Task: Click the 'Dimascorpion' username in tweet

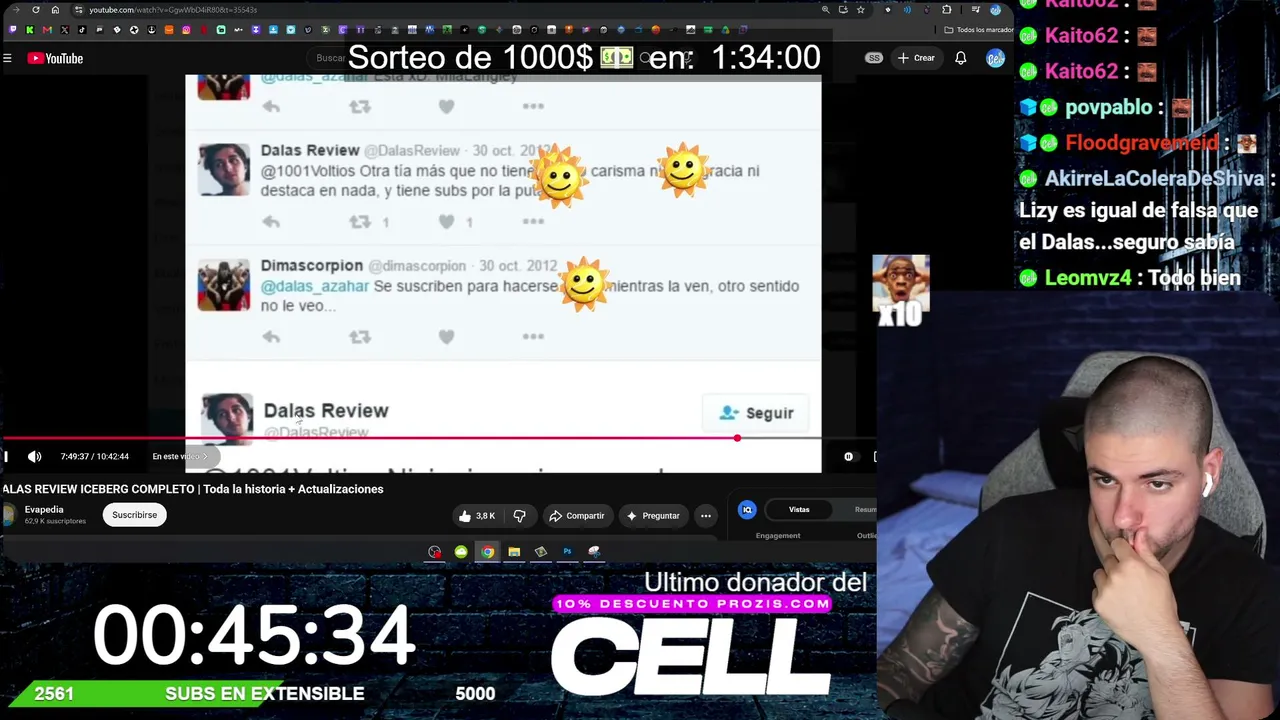Action: click(x=312, y=266)
